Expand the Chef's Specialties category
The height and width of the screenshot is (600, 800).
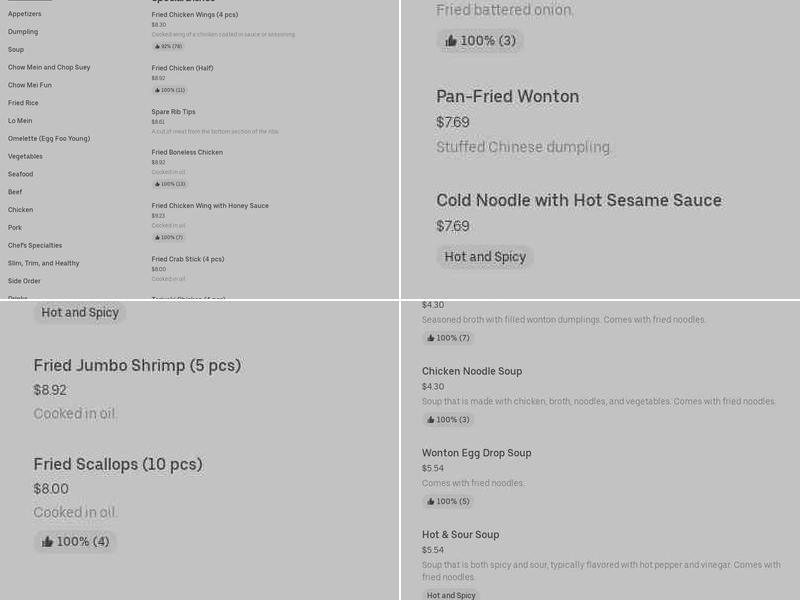pyautogui.click(x=34, y=245)
